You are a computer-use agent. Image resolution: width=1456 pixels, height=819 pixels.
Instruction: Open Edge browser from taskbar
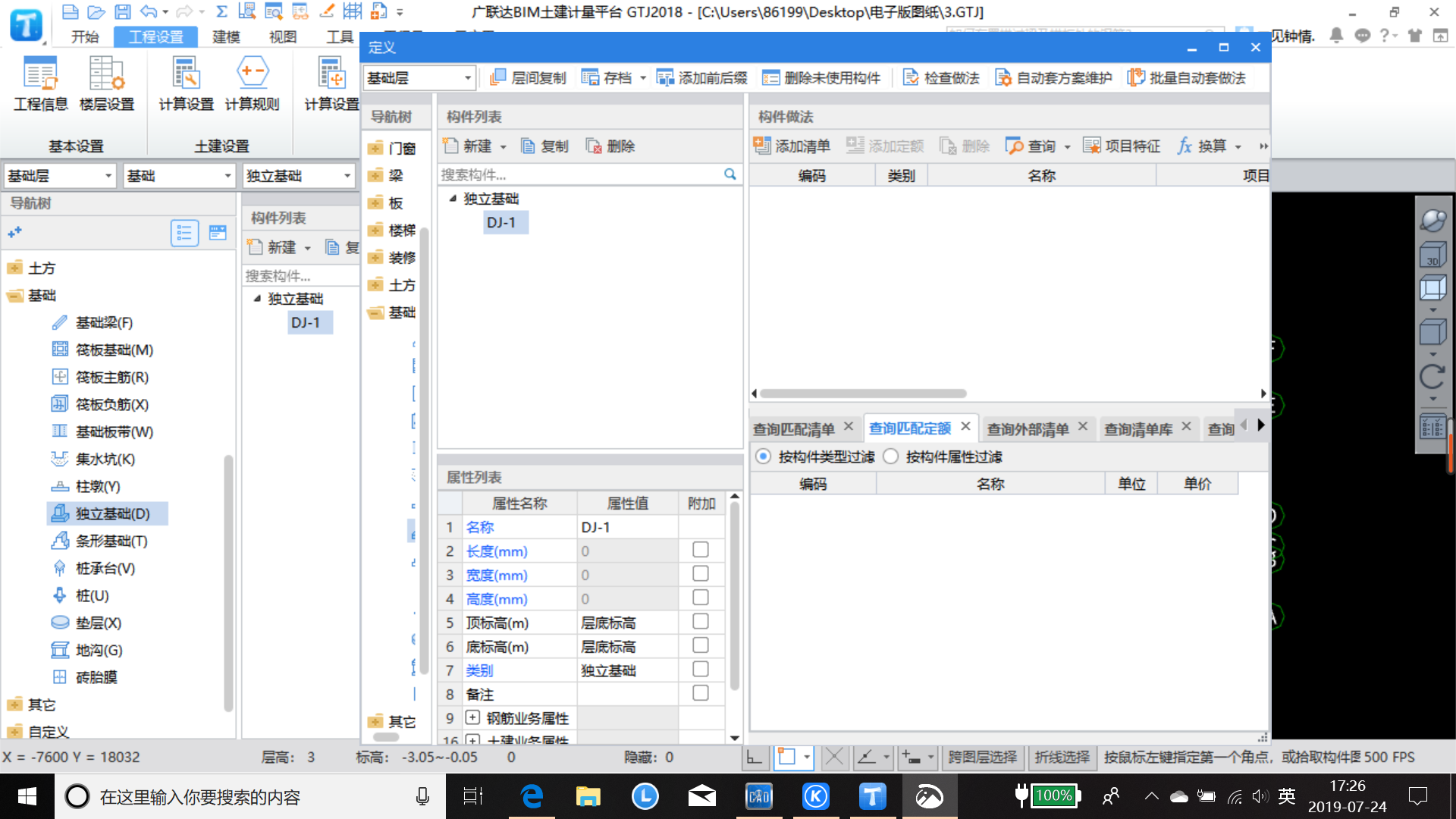pyautogui.click(x=532, y=796)
